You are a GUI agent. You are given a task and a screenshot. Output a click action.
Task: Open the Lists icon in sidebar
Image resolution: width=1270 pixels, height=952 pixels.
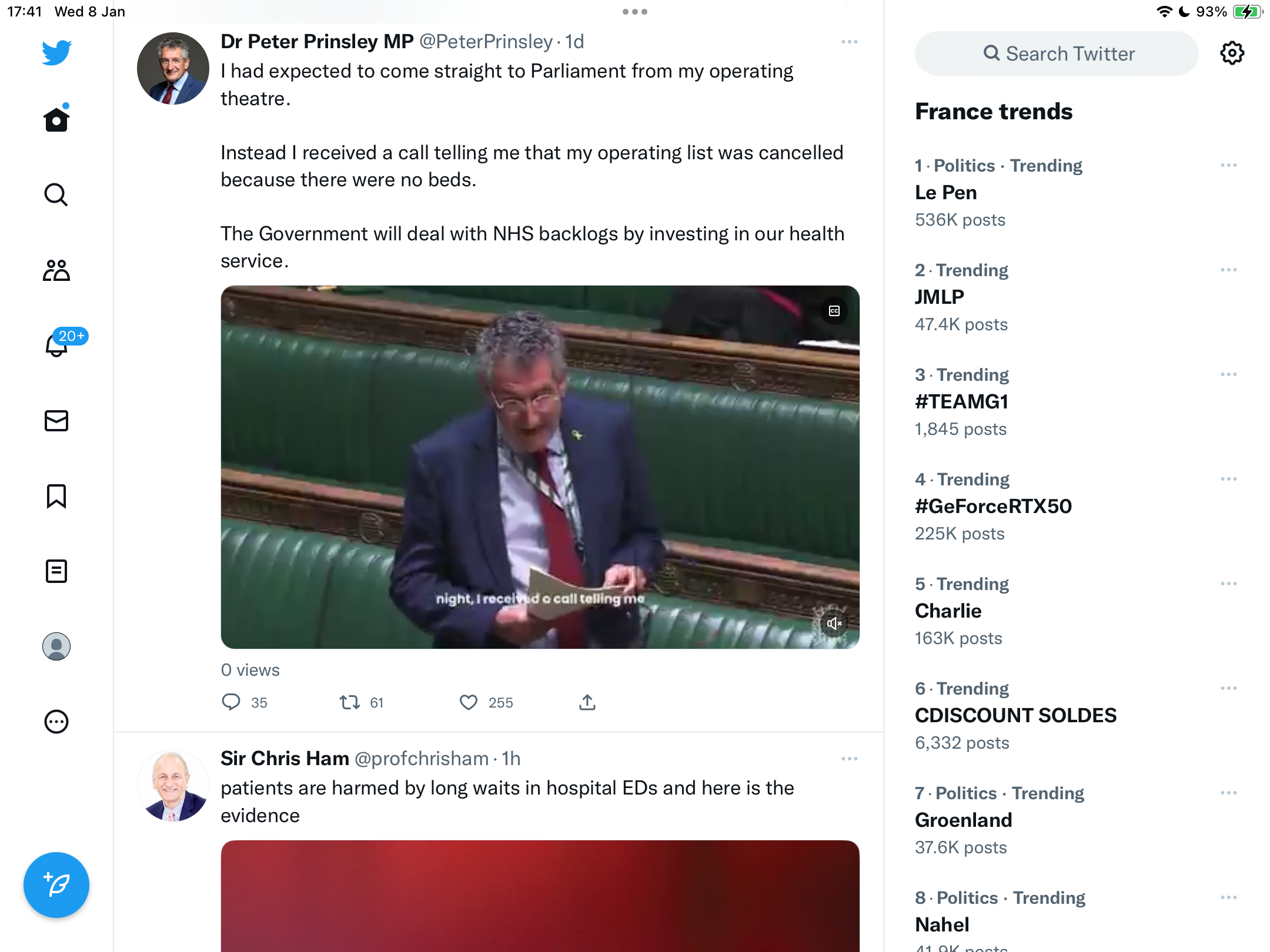pyautogui.click(x=56, y=571)
